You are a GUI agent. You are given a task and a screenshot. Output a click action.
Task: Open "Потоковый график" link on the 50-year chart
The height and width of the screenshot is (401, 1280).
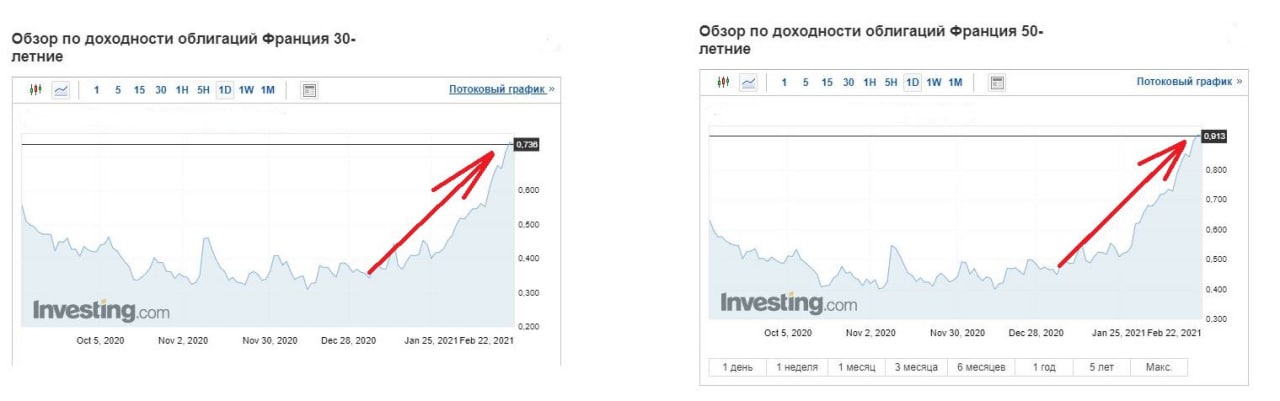coord(1184,82)
